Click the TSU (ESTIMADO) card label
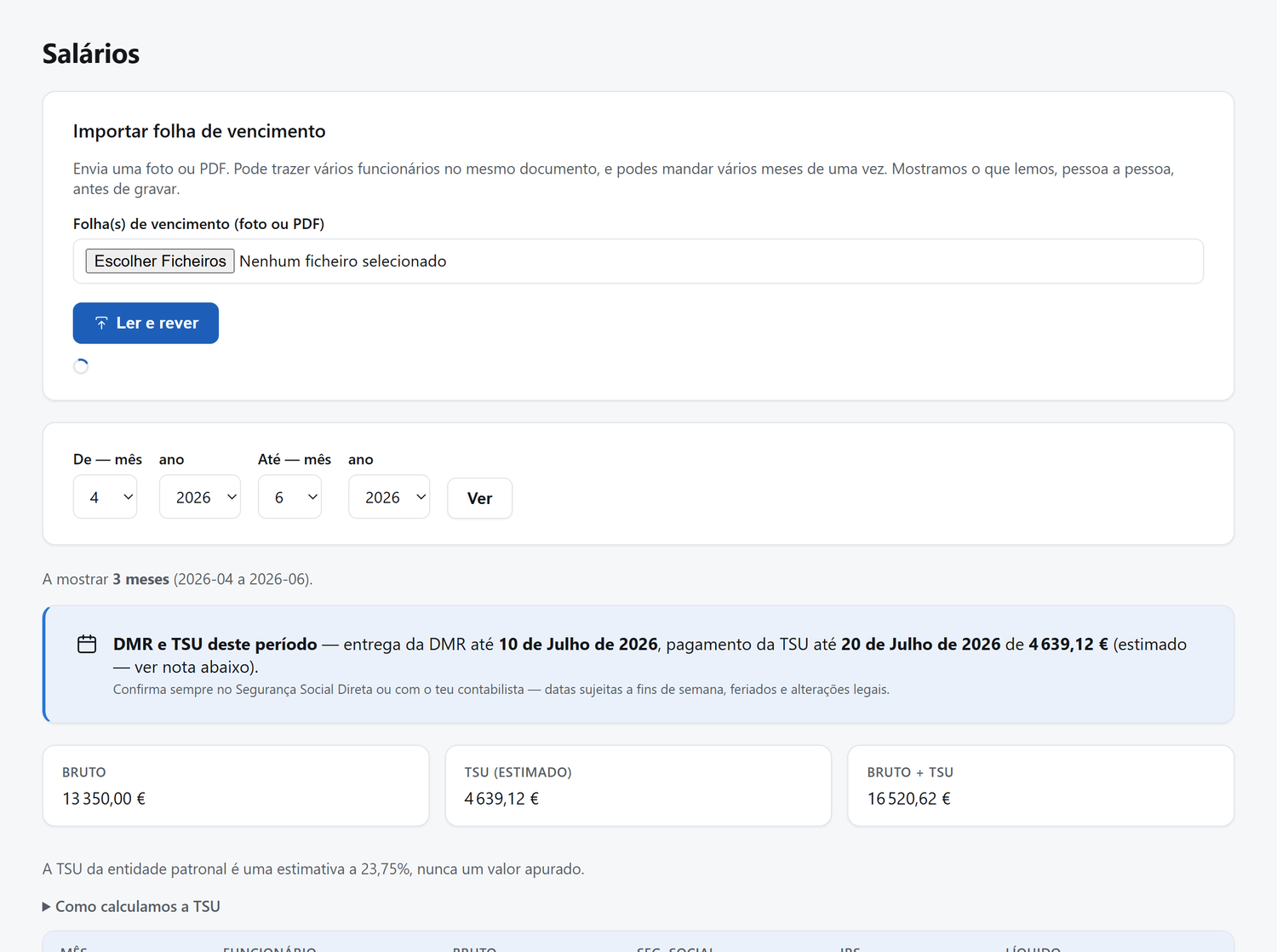This screenshot has height=952, width=1277. pyautogui.click(x=518, y=772)
